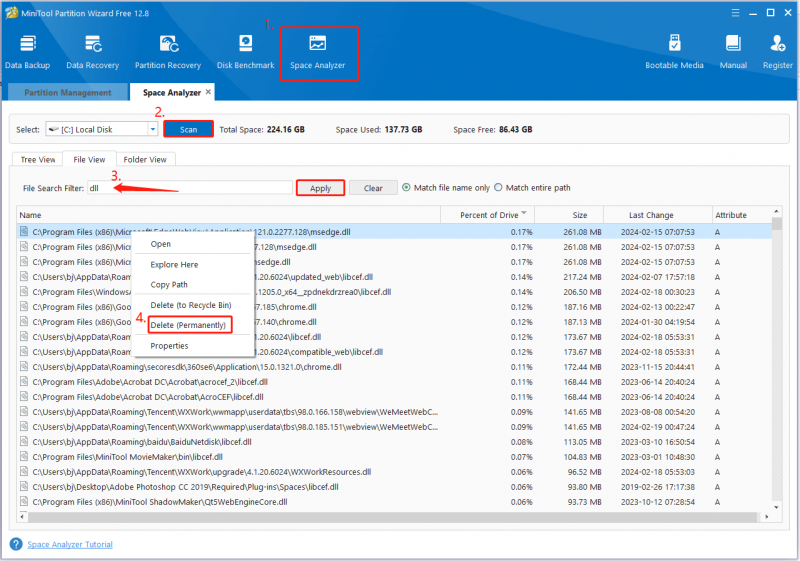
Task: Click file icon of 360se6 chrome.dll row
Action: pyautogui.click(x=24, y=367)
